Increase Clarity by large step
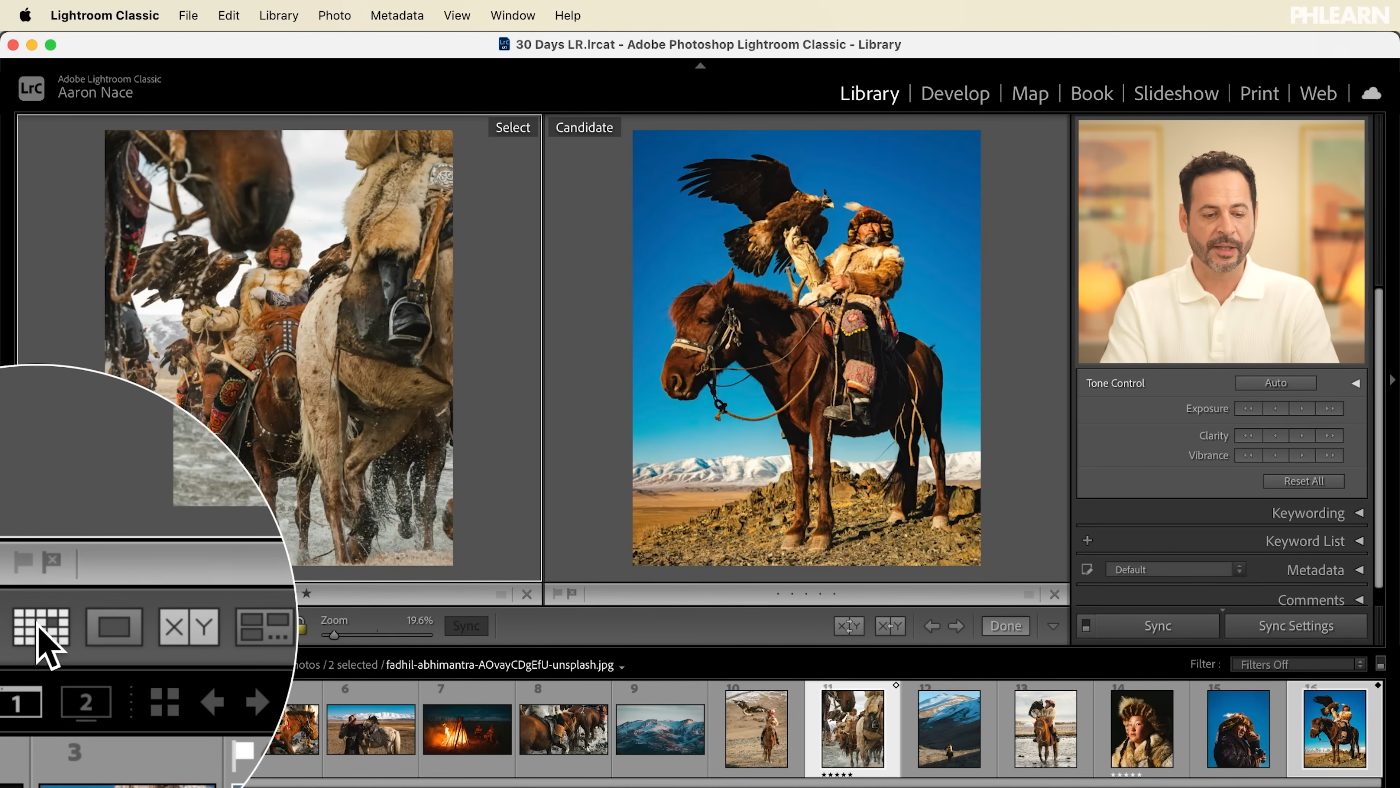Image resolution: width=1400 pixels, height=788 pixels. [1329, 436]
